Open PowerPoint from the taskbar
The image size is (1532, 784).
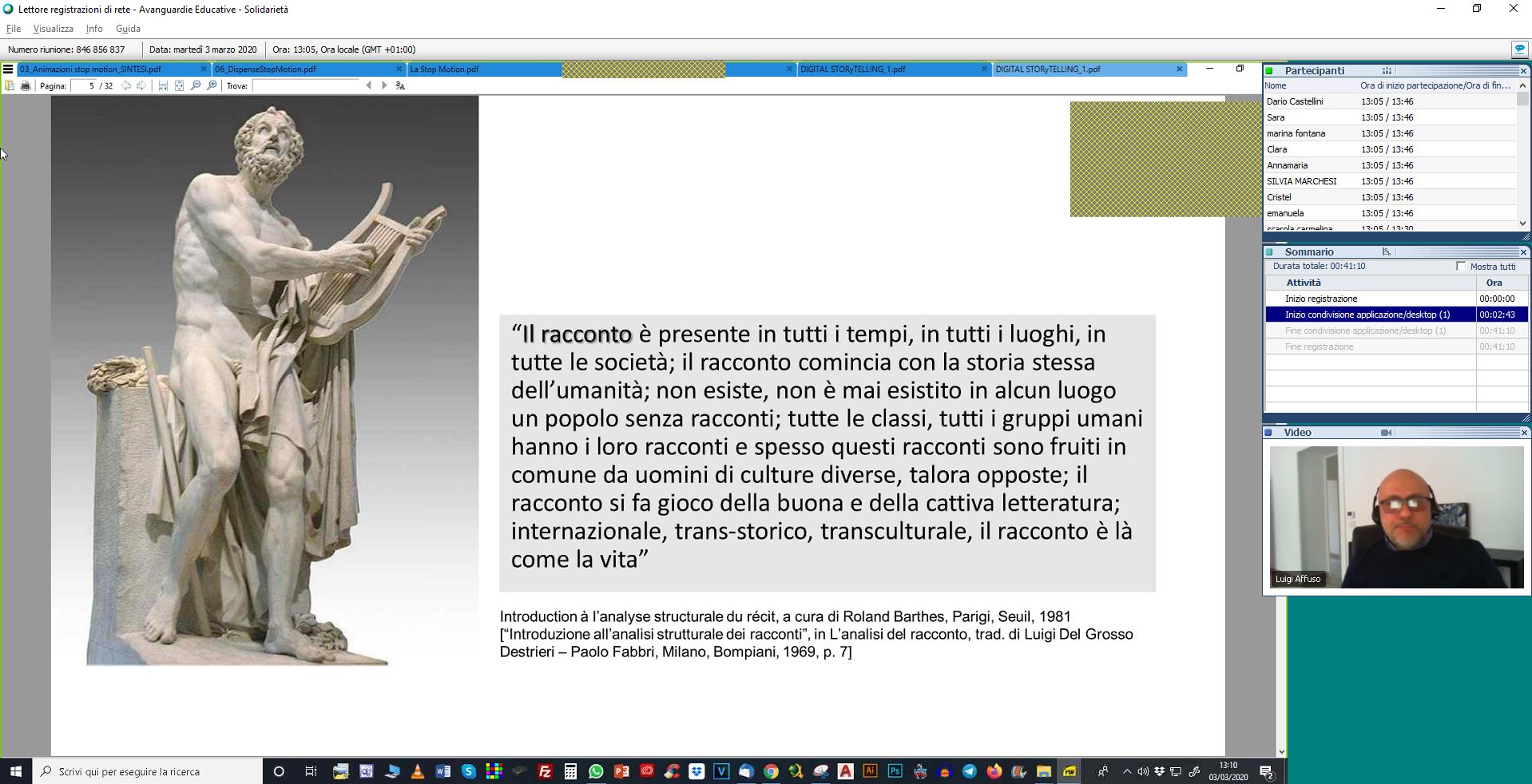[x=621, y=771]
